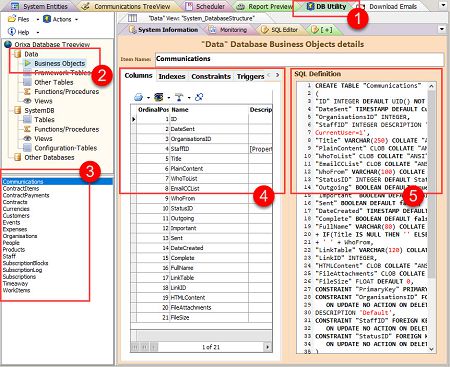Switch to the Triggers tab
Viewport: 450px width, 367px height.
[x=250, y=76]
